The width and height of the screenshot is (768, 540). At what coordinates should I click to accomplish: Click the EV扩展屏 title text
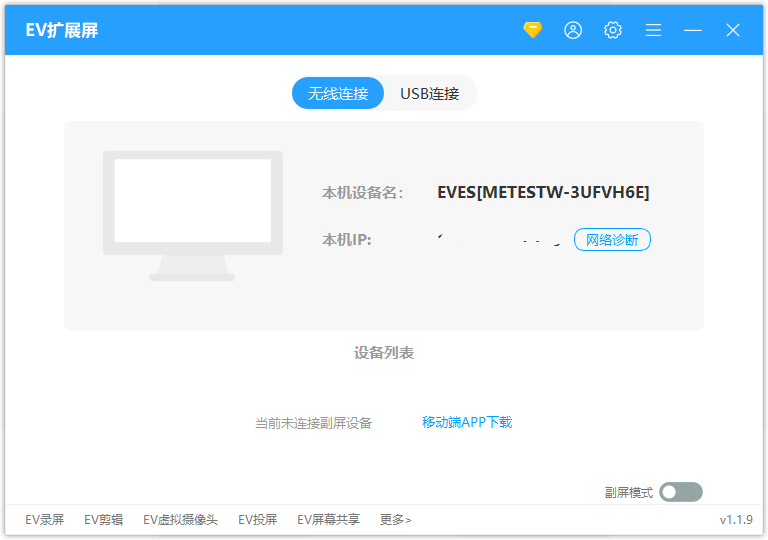tap(62, 30)
